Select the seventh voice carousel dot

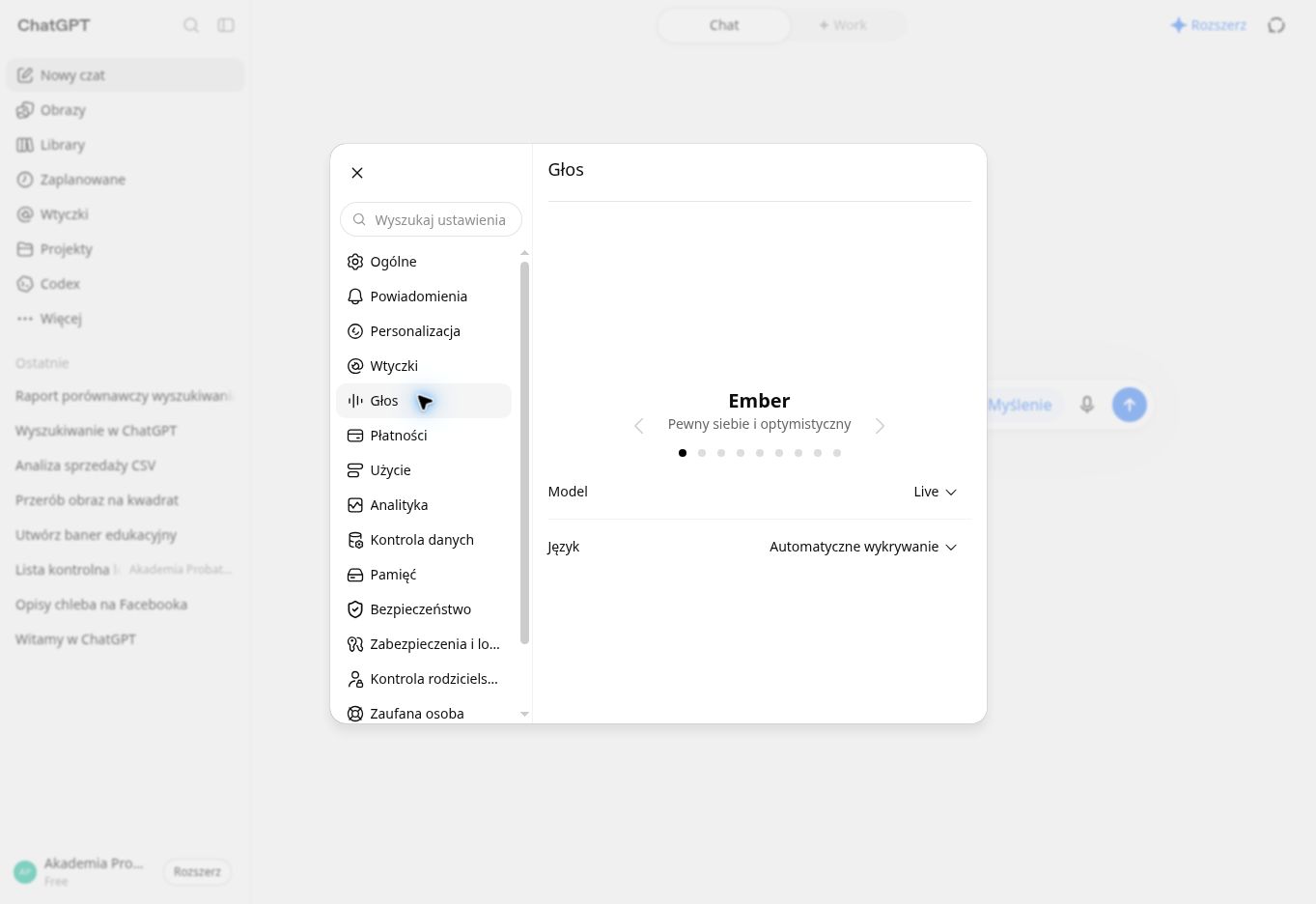pyautogui.click(x=798, y=453)
